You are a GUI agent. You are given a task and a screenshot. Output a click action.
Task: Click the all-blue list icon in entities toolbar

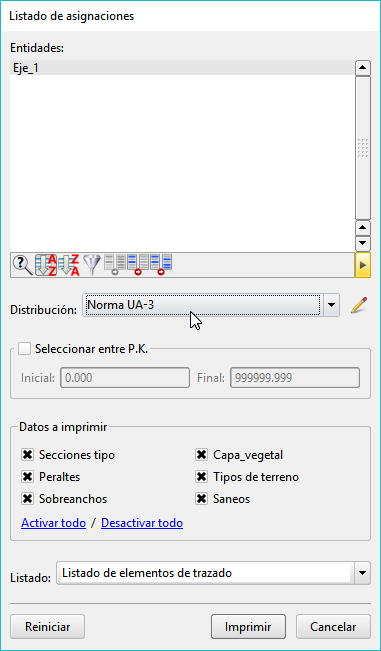(161, 265)
